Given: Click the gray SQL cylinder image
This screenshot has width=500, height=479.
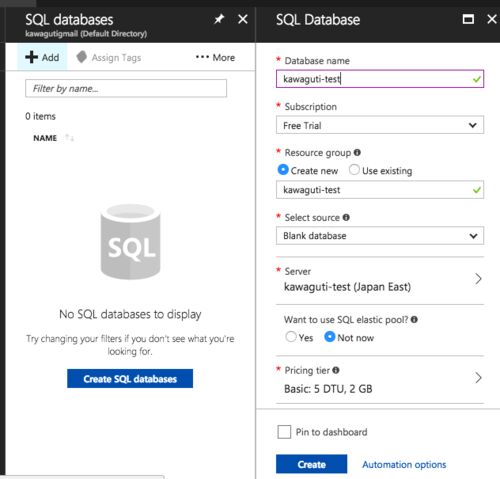Looking at the screenshot, I should (131, 242).
